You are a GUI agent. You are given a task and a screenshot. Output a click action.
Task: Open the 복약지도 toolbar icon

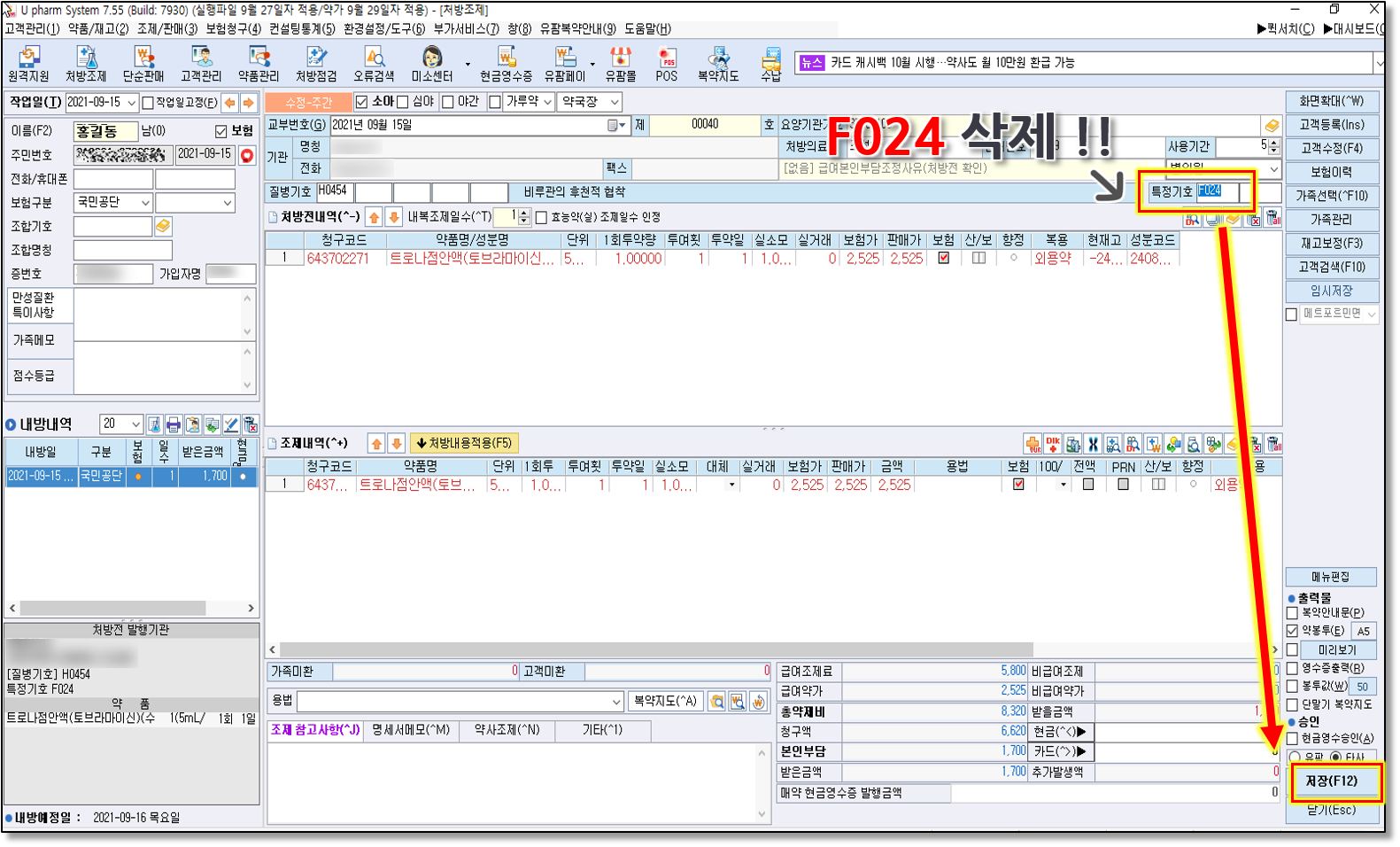tap(717, 64)
